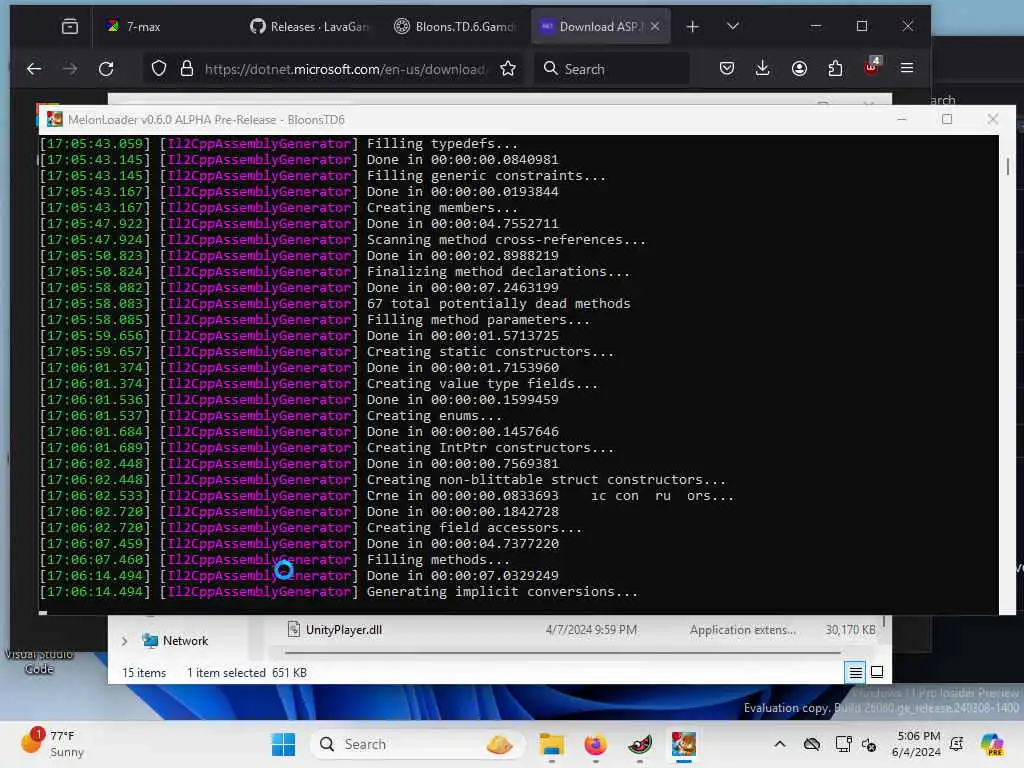Open MelonLoader watermelon taskbar icon

(639, 744)
